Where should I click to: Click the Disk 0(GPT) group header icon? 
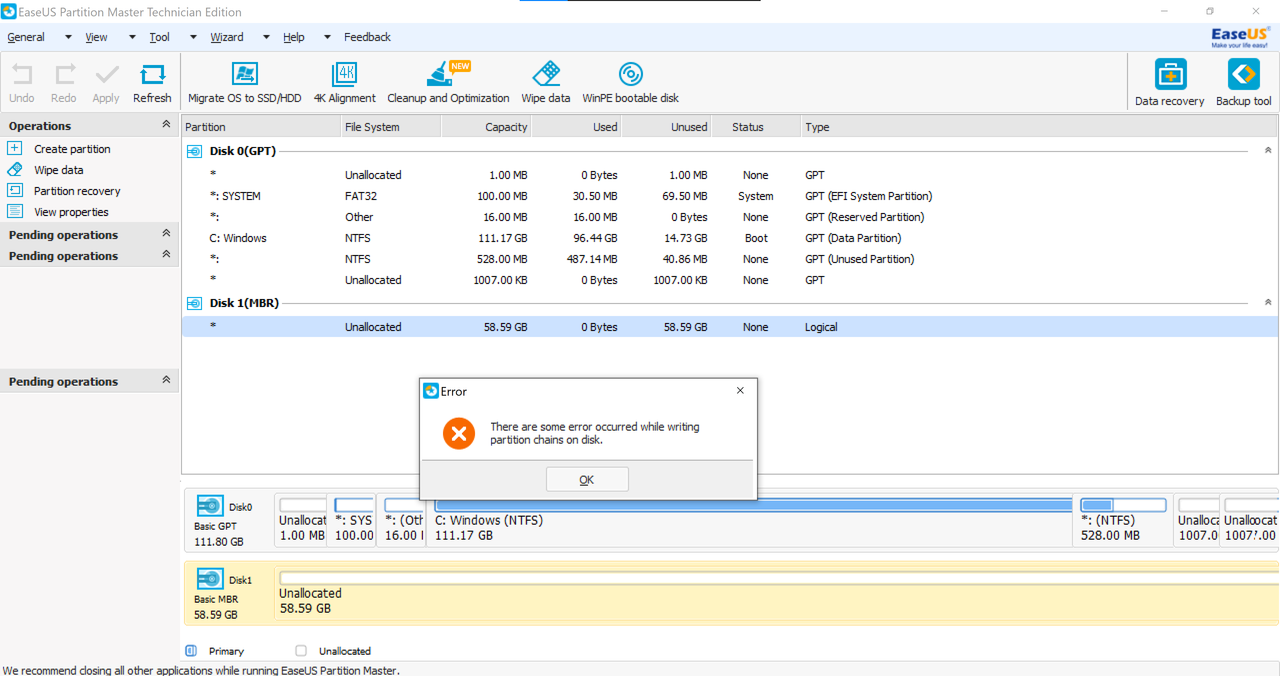coord(195,151)
